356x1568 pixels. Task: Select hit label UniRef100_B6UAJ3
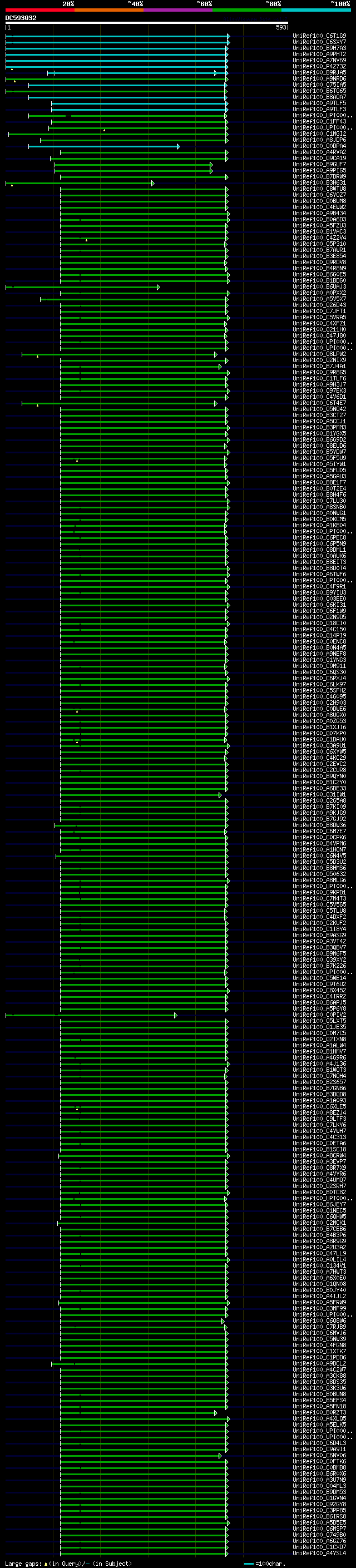click(319, 288)
